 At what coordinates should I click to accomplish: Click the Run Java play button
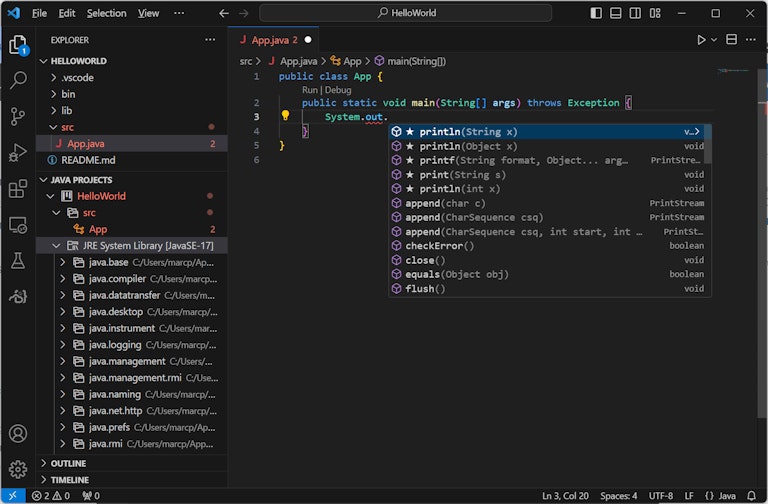pos(701,40)
